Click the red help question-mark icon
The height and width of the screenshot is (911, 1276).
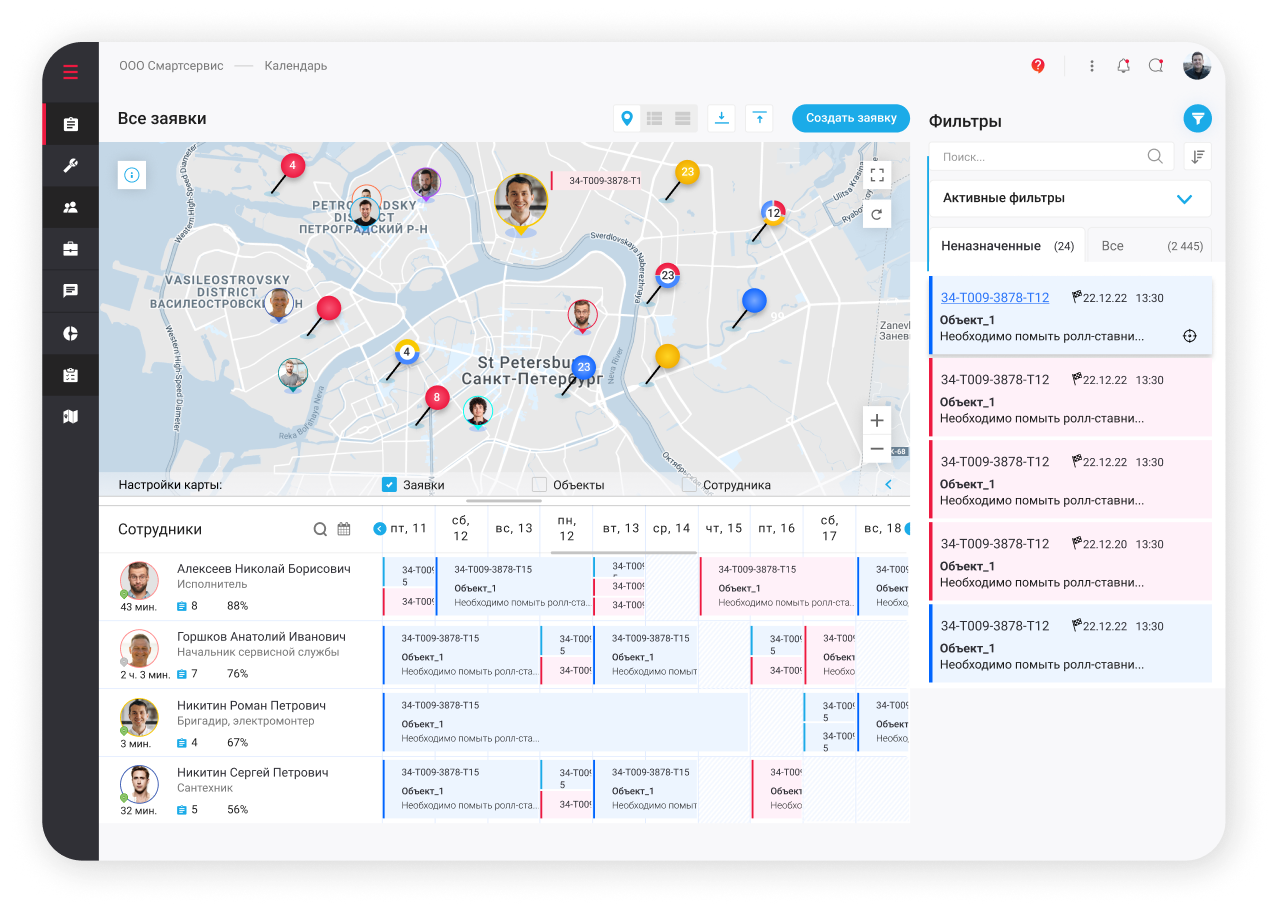tap(1038, 66)
